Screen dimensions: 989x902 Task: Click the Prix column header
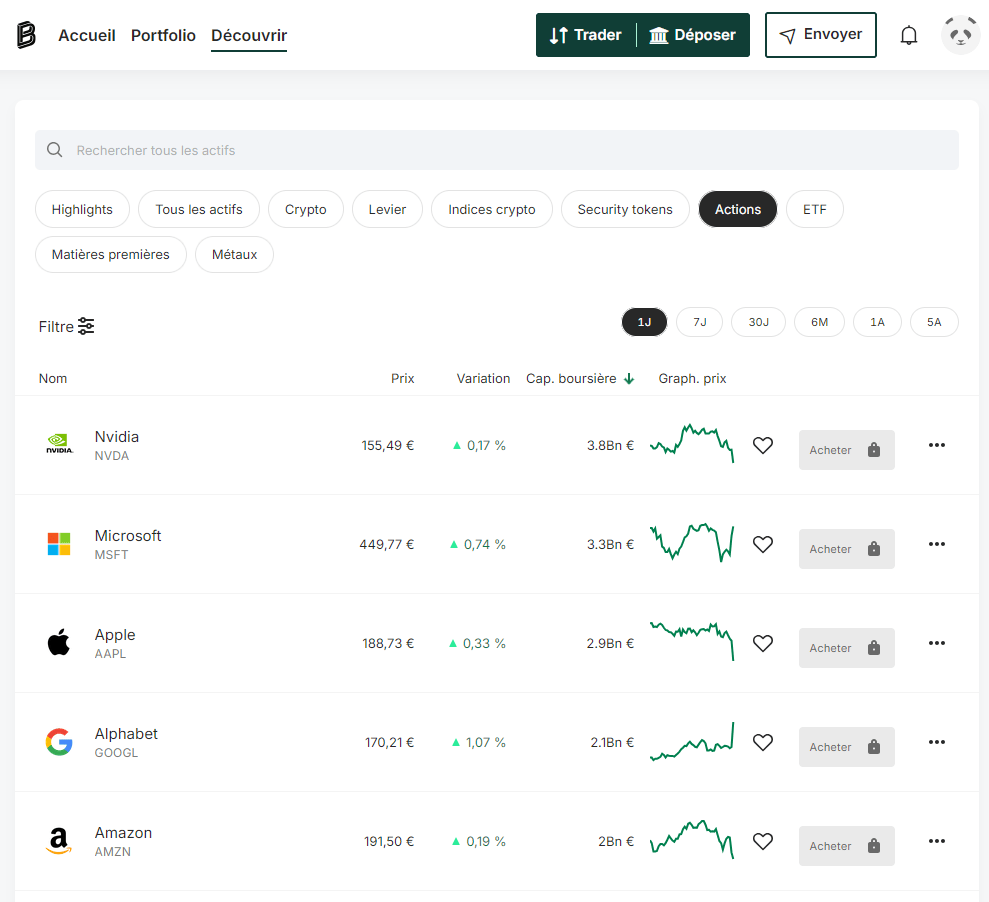click(402, 378)
